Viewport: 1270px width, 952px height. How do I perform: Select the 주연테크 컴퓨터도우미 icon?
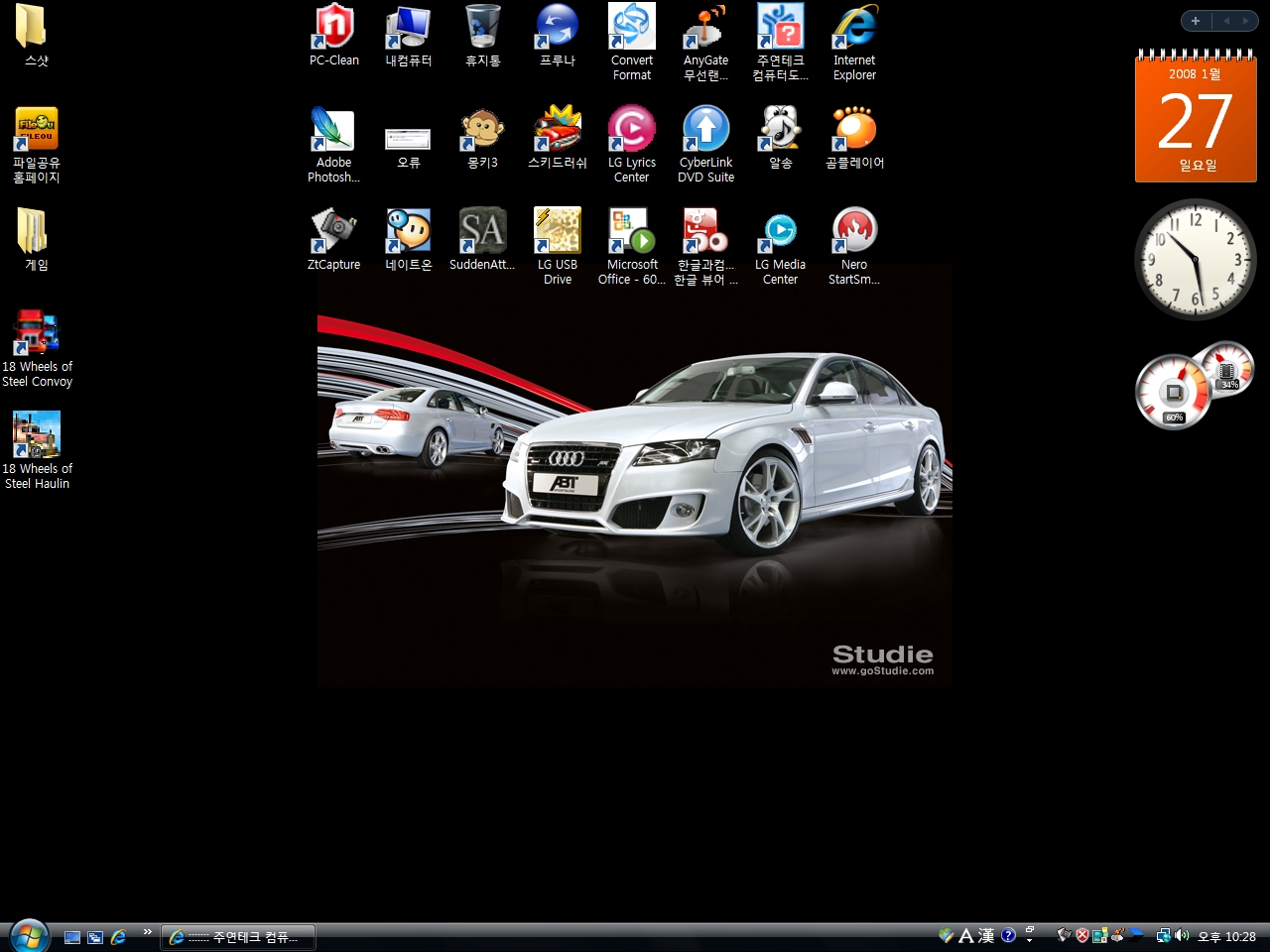pyautogui.click(x=781, y=43)
